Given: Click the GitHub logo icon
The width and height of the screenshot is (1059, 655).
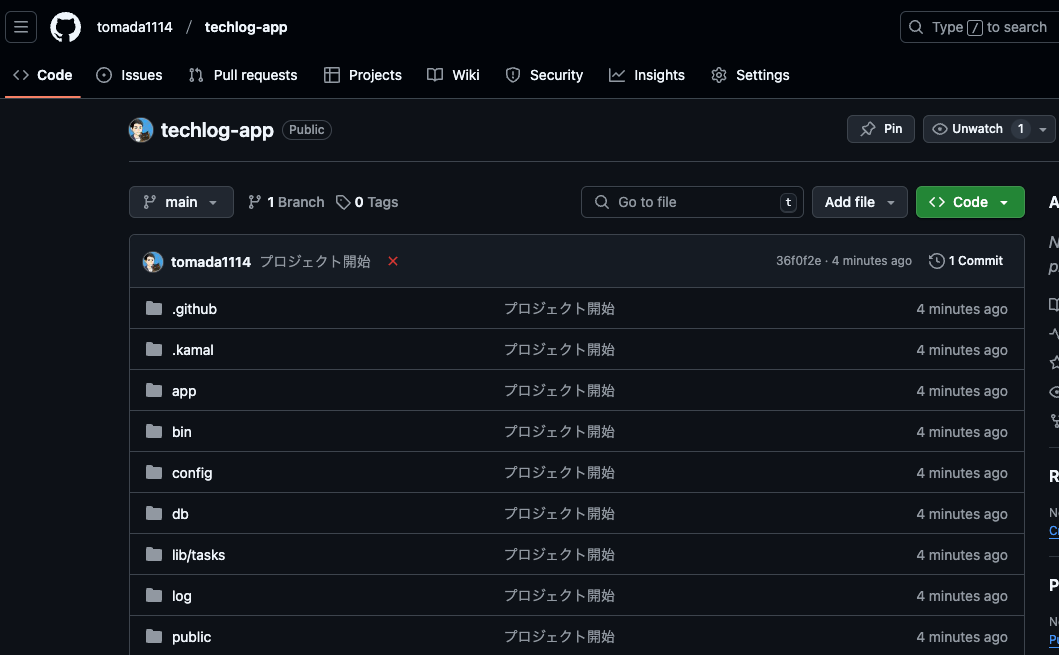Looking at the screenshot, I should (66, 27).
